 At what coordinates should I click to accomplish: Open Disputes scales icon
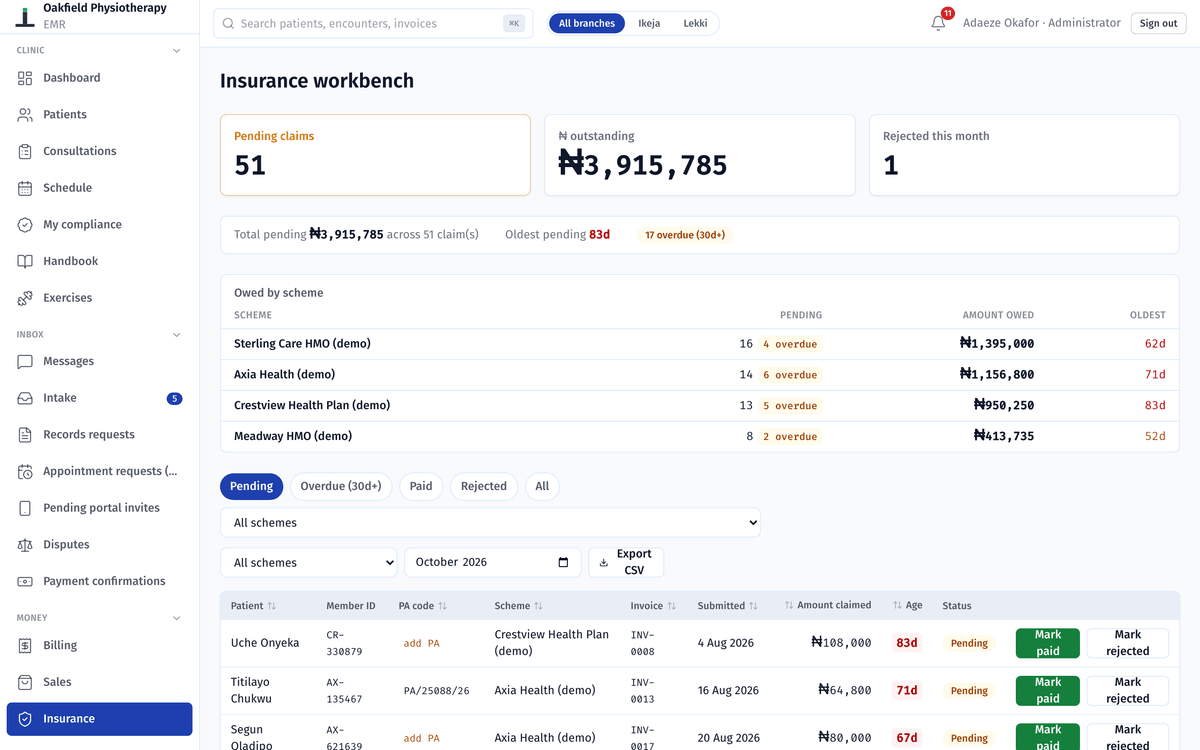click(25, 545)
